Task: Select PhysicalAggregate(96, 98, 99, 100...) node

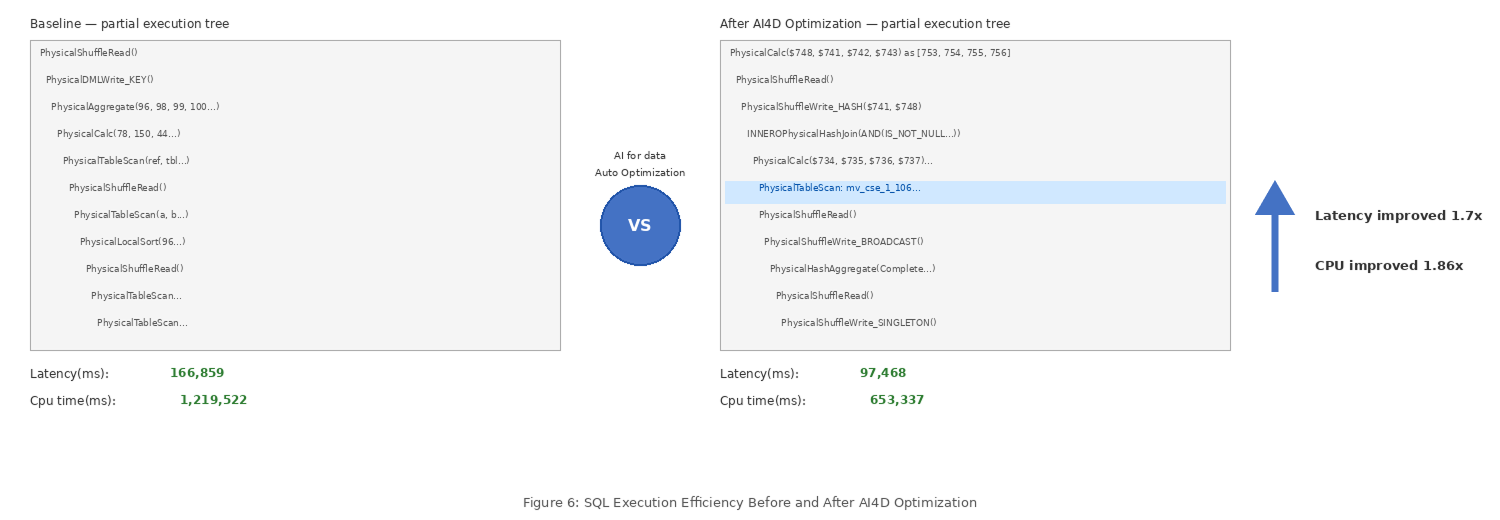Action: point(135,107)
